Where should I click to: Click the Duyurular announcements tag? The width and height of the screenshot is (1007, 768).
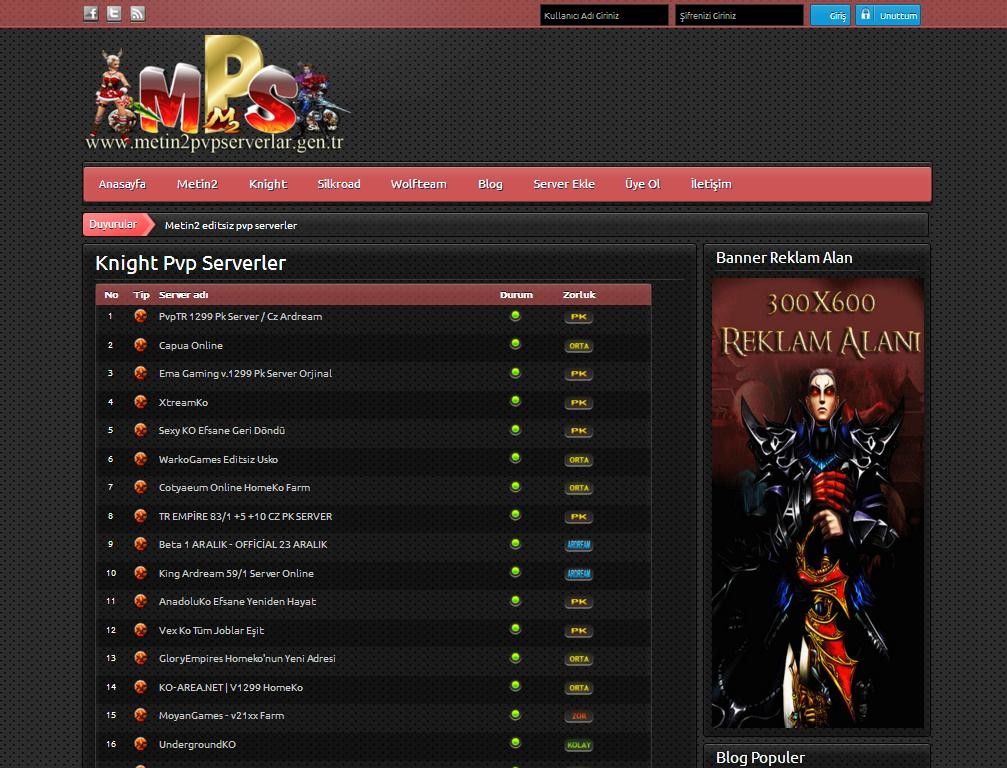coord(119,224)
